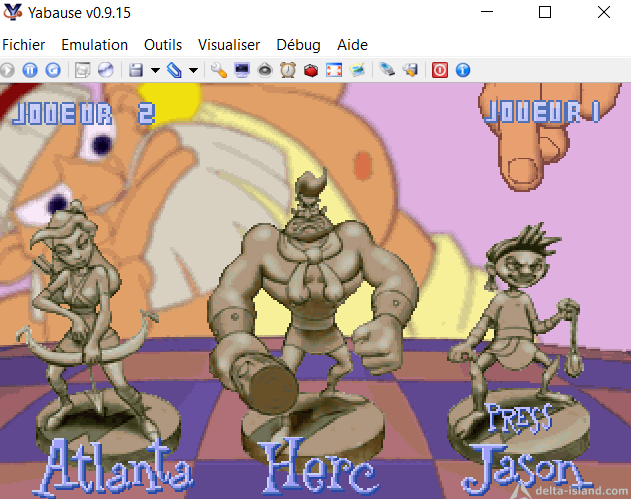The image size is (631, 499).
Task: Click the 'Atlanta' name label
Action: tap(113, 466)
